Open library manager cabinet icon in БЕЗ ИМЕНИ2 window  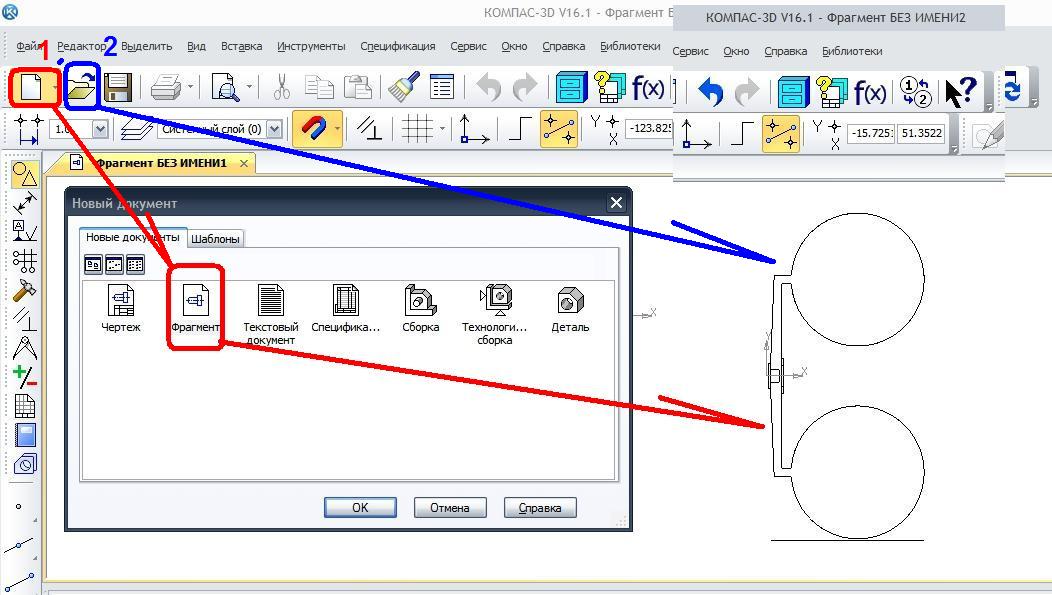793,92
